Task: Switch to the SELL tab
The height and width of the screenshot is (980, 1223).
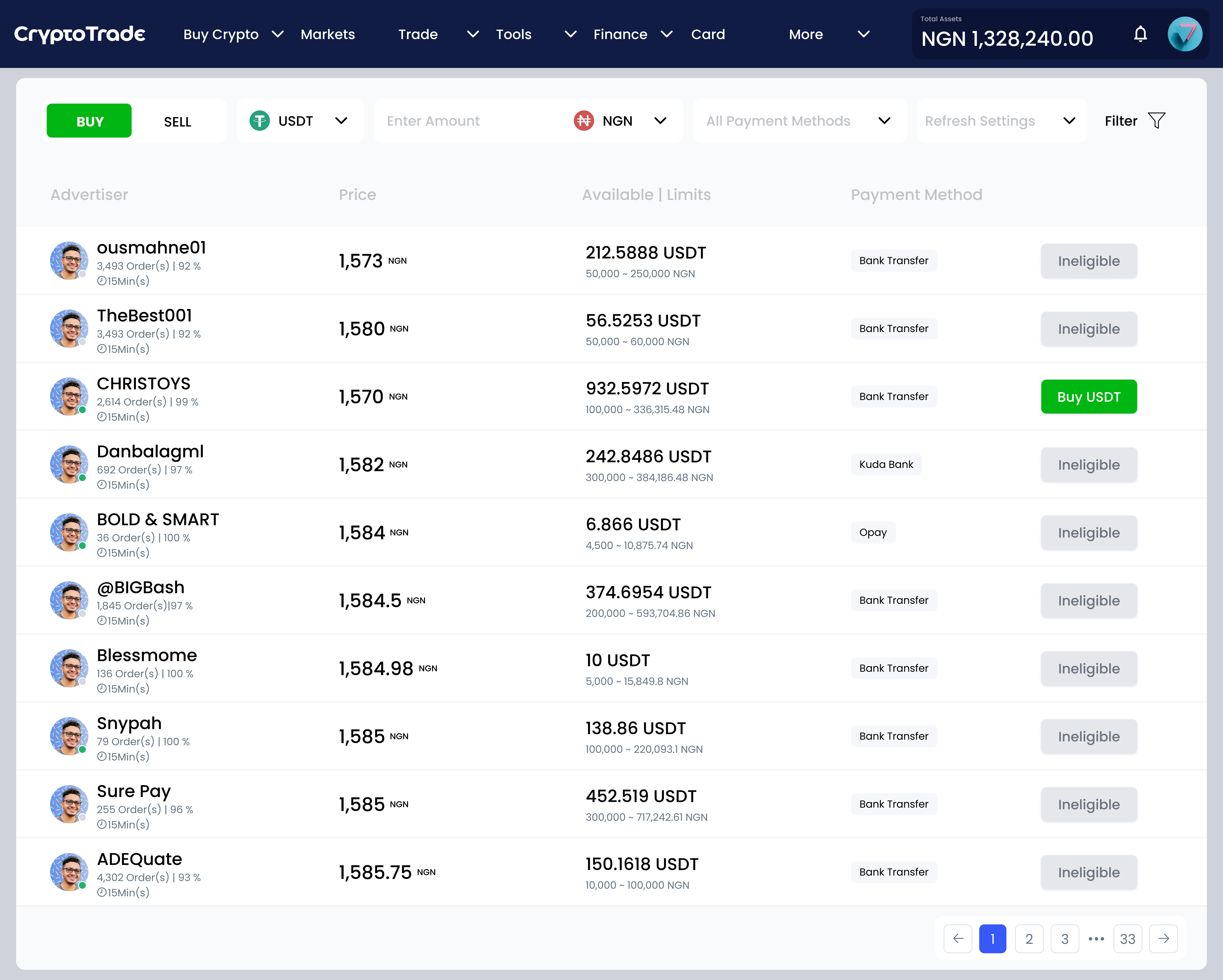Action: (178, 121)
